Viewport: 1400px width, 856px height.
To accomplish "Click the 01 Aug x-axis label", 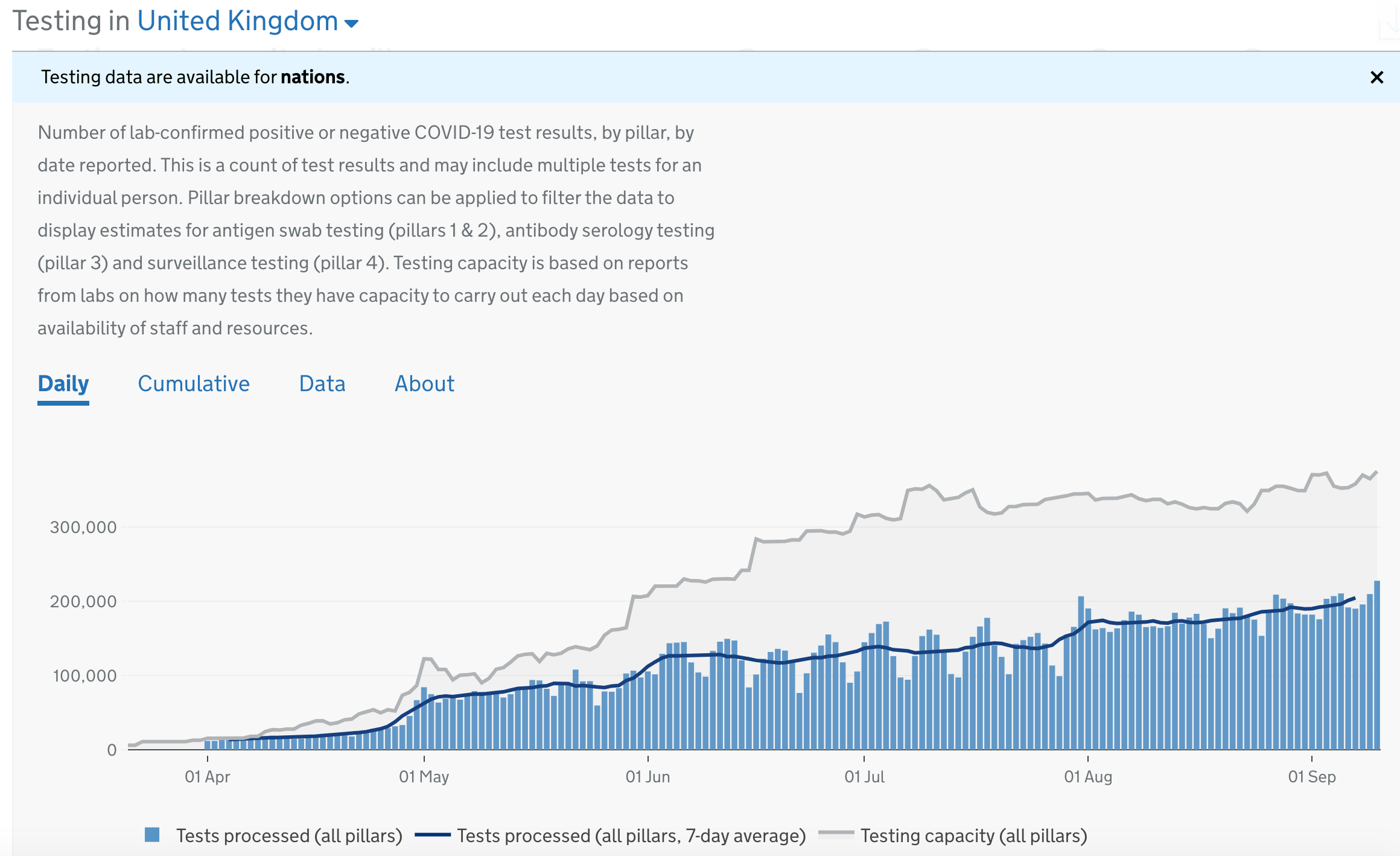I will point(1088,777).
